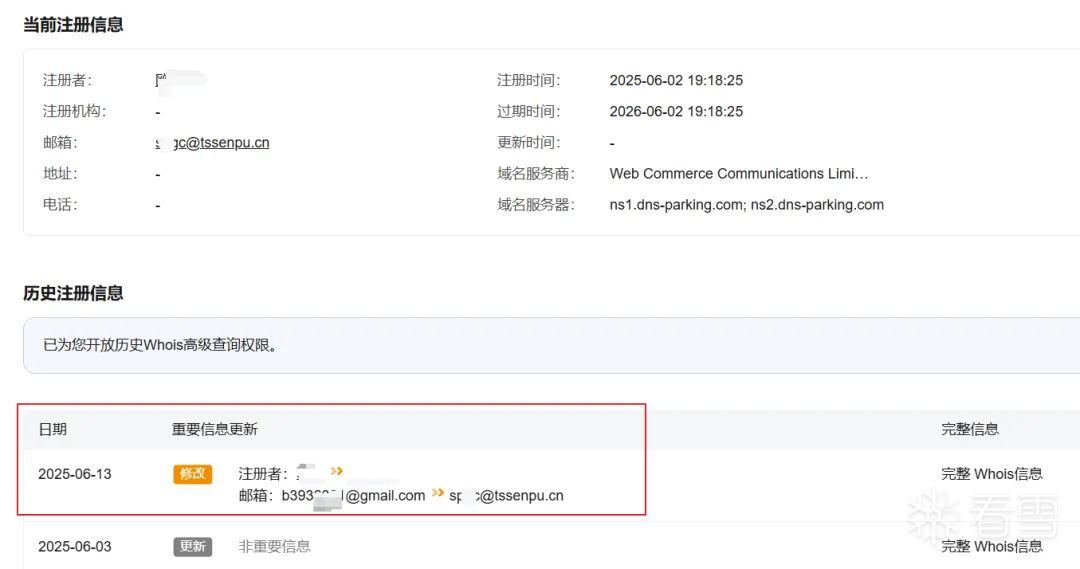Click the truncated registrar name Web Commerce Communications

738,174
